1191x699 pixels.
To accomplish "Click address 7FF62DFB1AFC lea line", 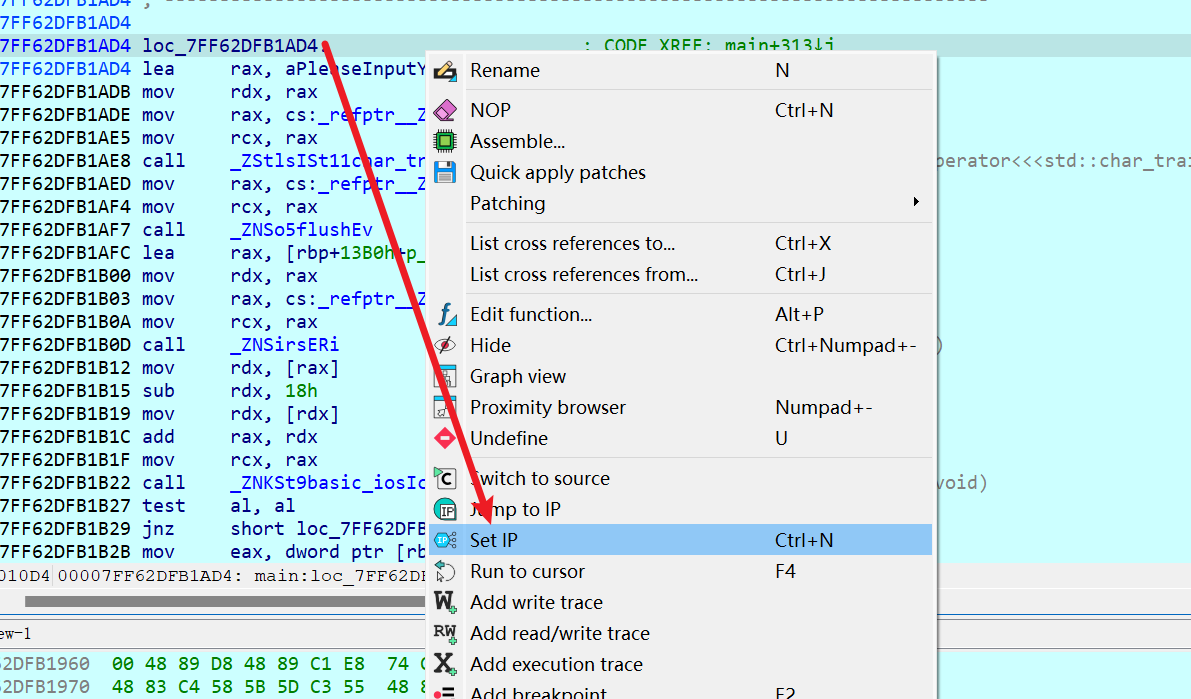I will (x=65, y=253).
